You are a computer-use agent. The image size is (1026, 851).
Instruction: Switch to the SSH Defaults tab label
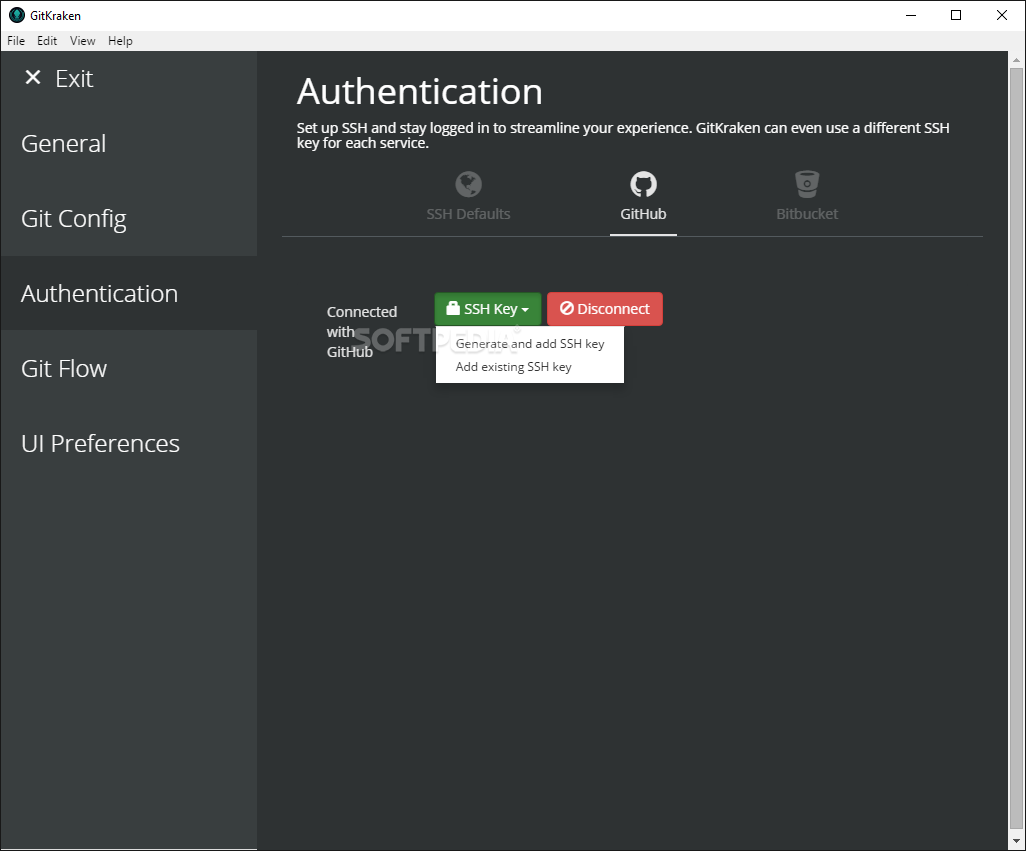[x=469, y=214]
